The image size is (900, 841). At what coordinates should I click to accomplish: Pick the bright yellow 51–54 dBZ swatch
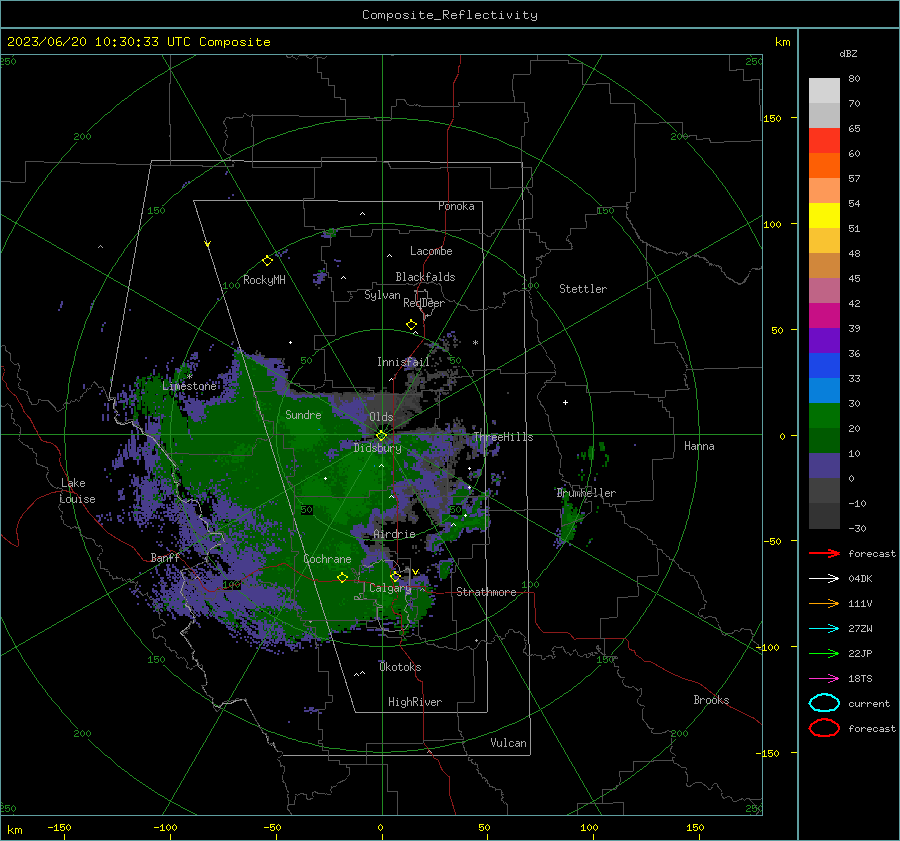point(824,216)
